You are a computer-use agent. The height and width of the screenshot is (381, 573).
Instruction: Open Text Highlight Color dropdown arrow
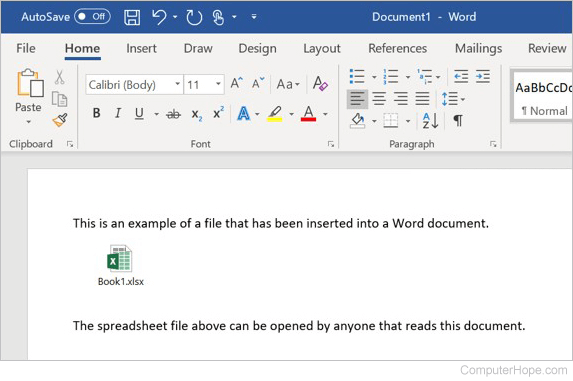[x=292, y=114]
